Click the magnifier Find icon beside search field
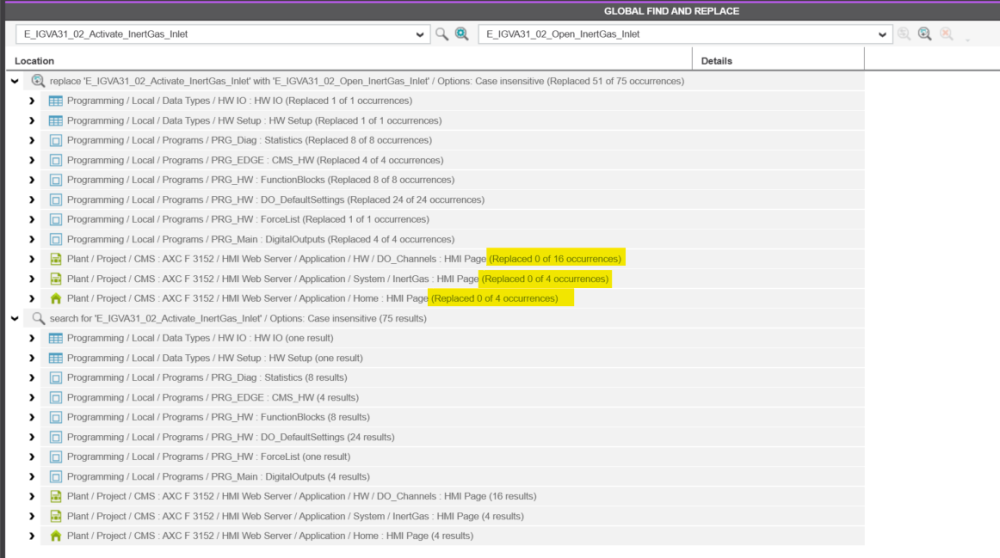 pos(441,34)
